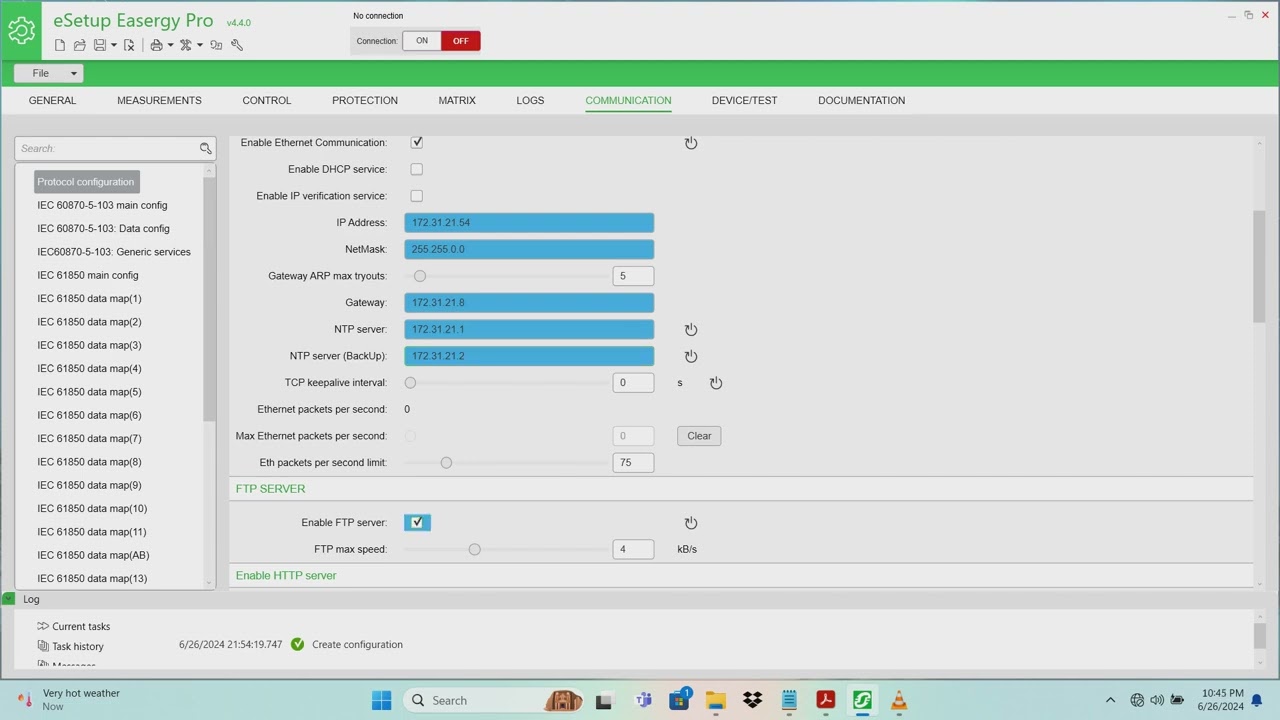This screenshot has width=1280, height=720.
Task: Print the configuration from the toolbar
Action: pos(156,45)
